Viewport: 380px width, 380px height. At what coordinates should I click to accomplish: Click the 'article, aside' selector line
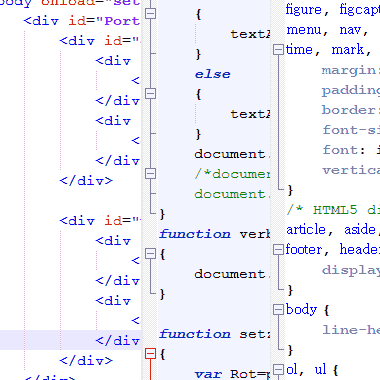333,230
